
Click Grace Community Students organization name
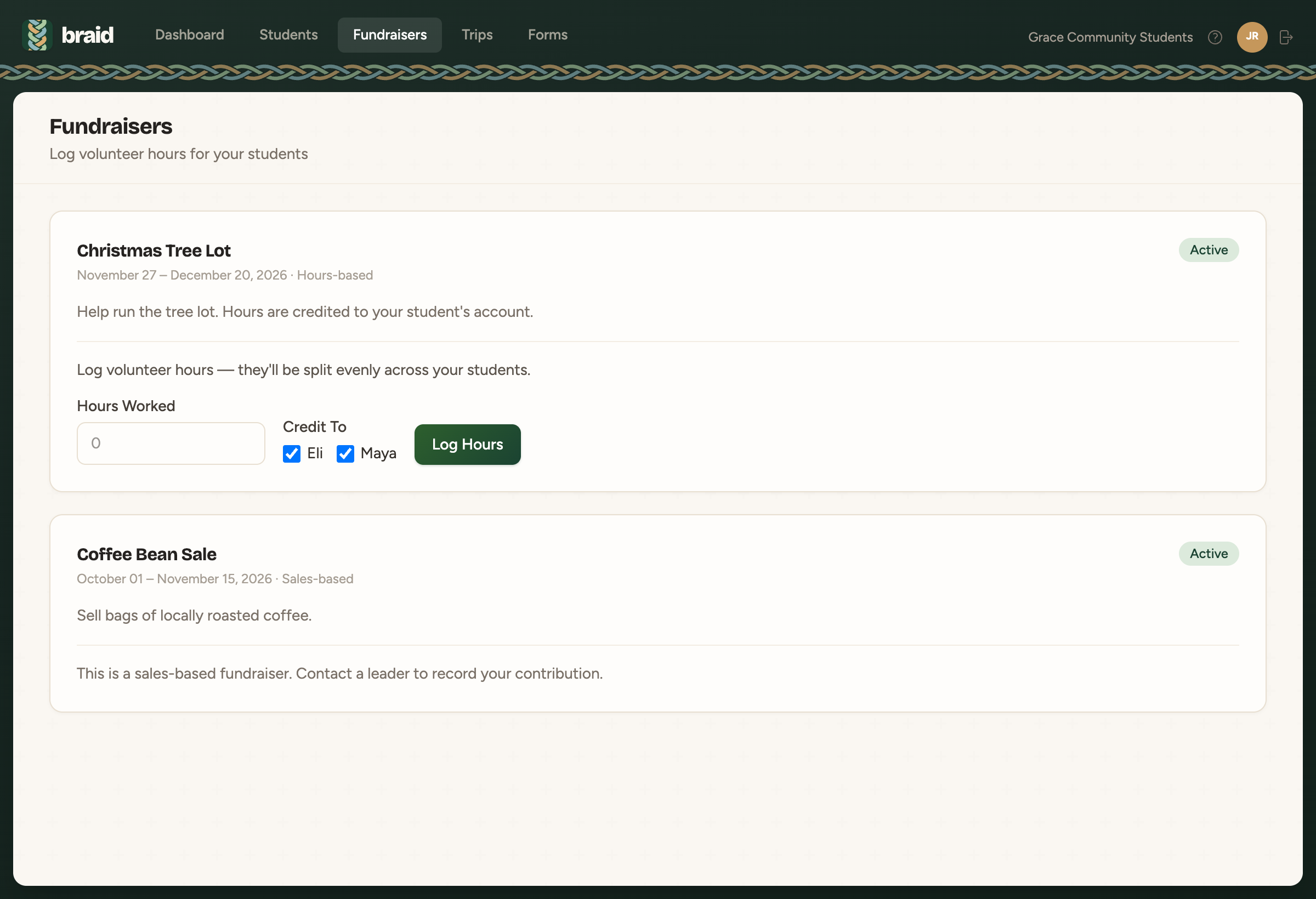pos(1110,37)
